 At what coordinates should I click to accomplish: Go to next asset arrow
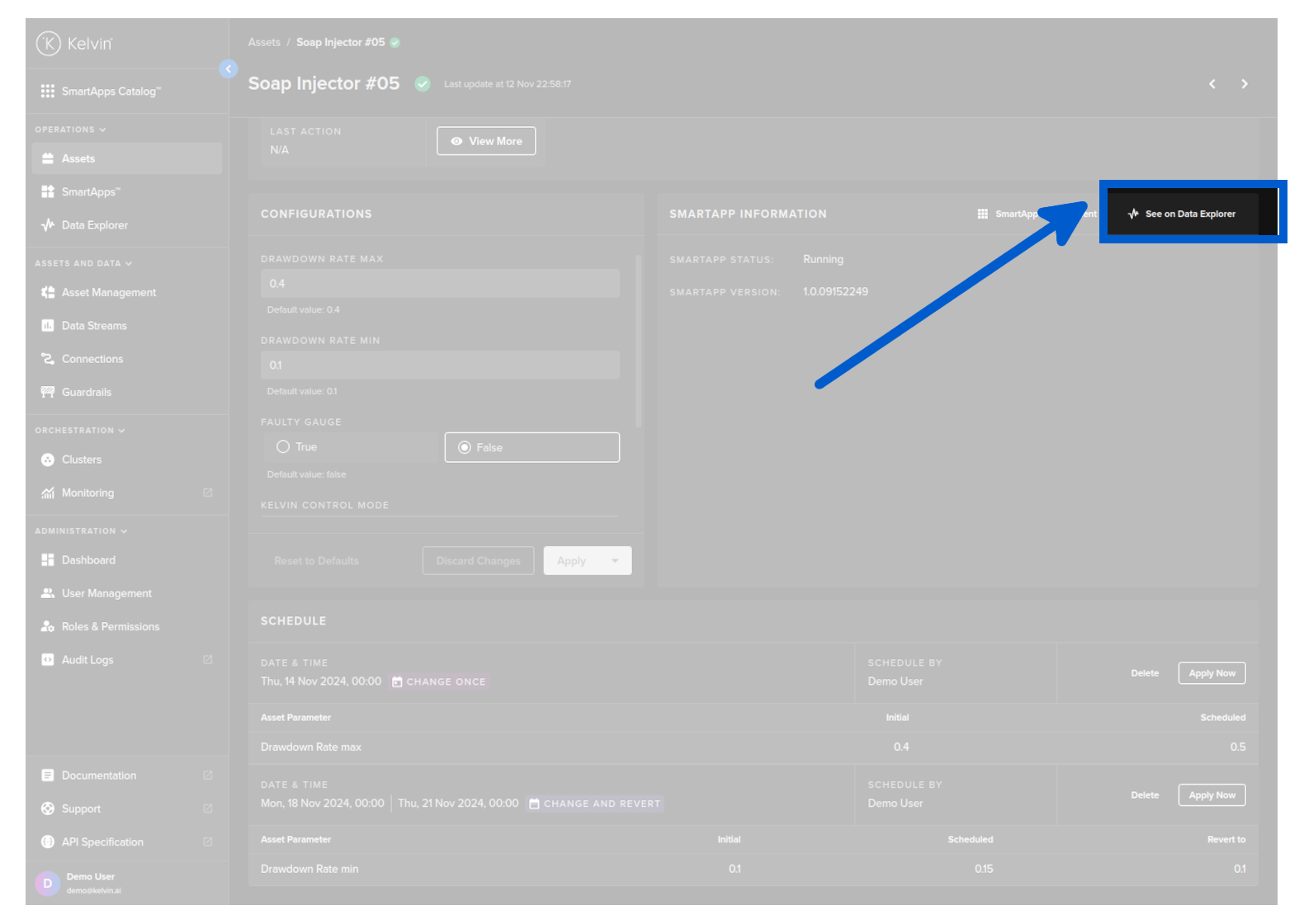[1245, 84]
